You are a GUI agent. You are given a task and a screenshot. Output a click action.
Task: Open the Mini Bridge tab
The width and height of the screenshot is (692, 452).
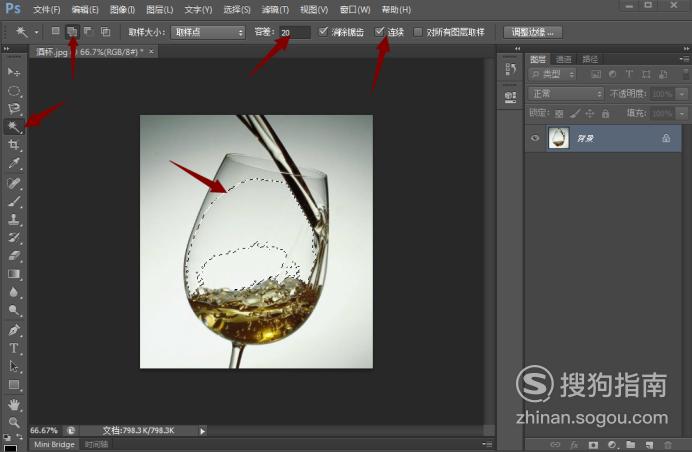(x=54, y=444)
